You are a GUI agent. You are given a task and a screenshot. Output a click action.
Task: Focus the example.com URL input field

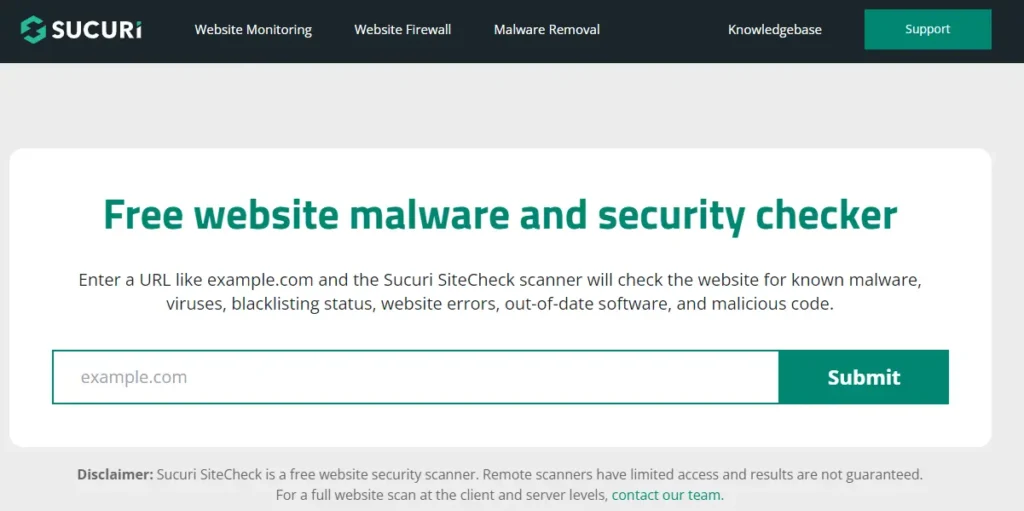415,377
